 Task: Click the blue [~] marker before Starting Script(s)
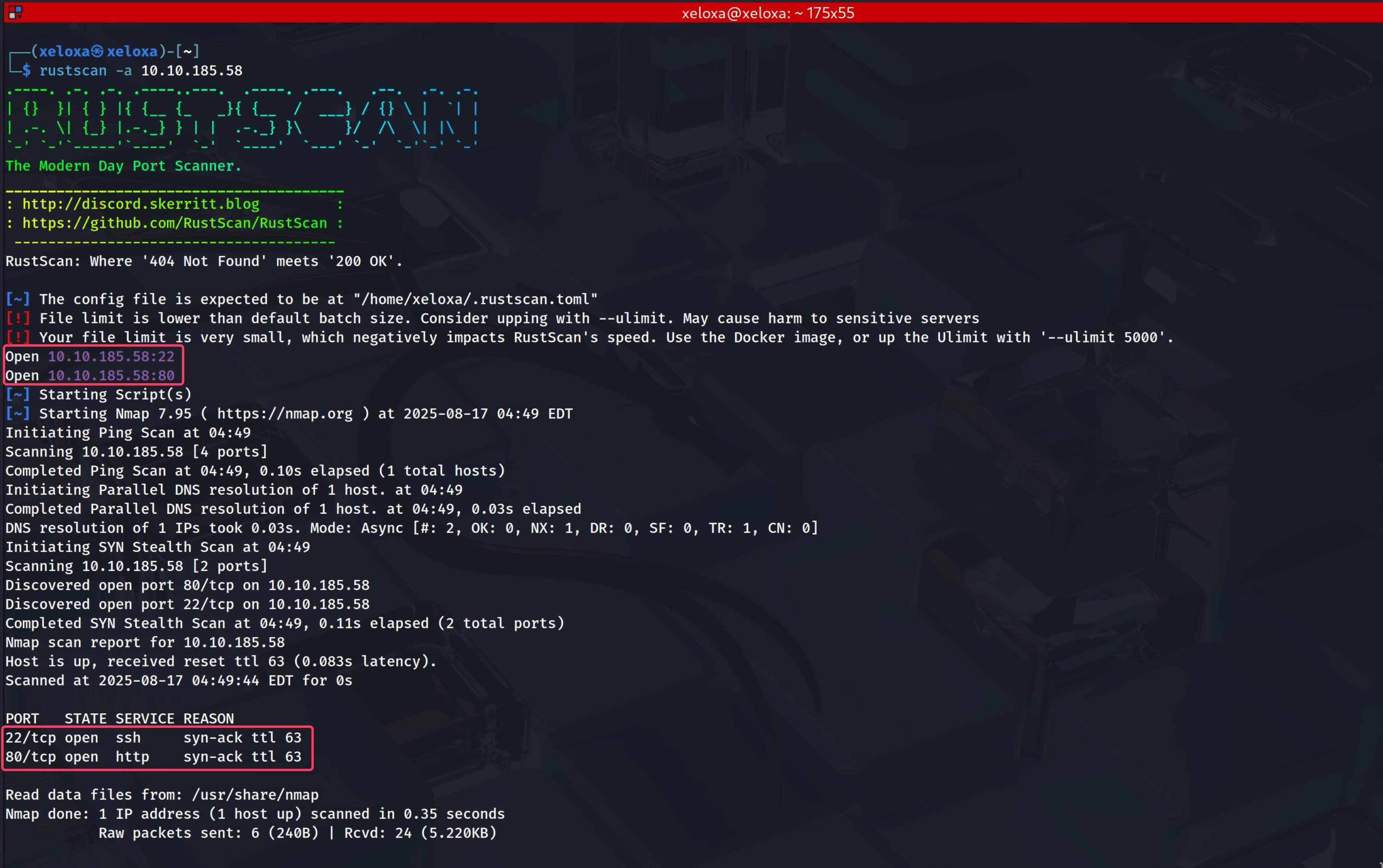17,394
